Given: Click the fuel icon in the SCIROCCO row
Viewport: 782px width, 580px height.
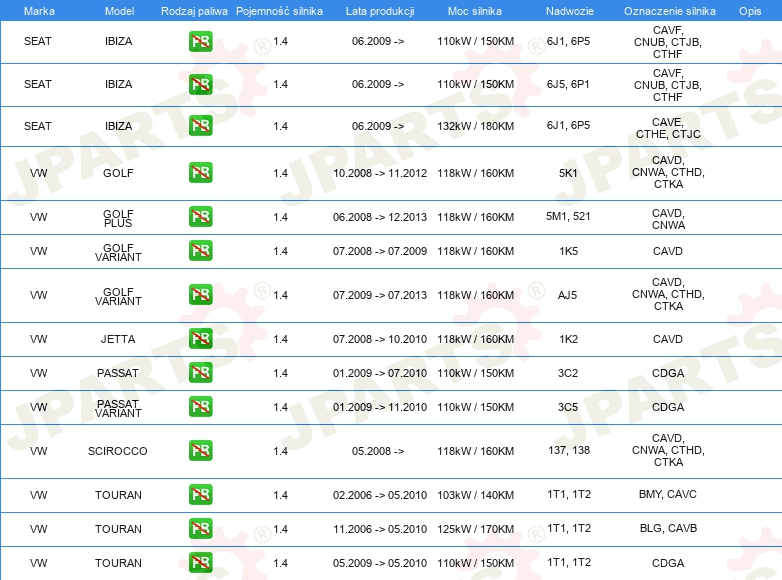Looking at the screenshot, I should (x=200, y=451).
